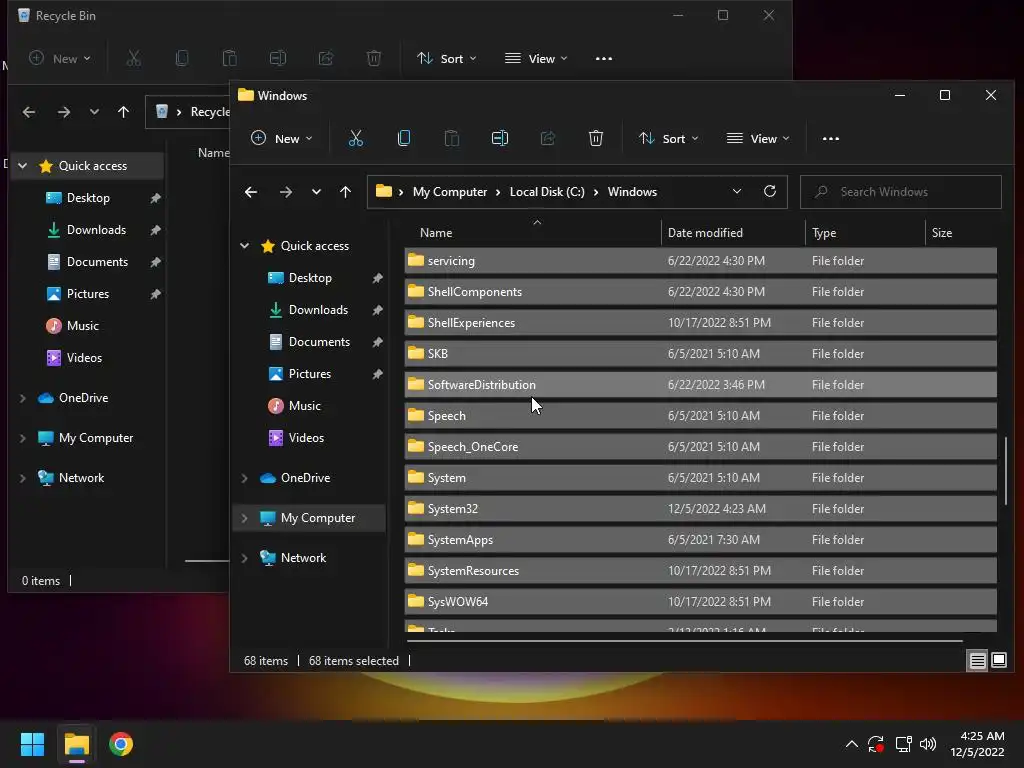This screenshot has height=768, width=1024.
Task: Go back in the Windows folder window
Action: tap(251, 192)
